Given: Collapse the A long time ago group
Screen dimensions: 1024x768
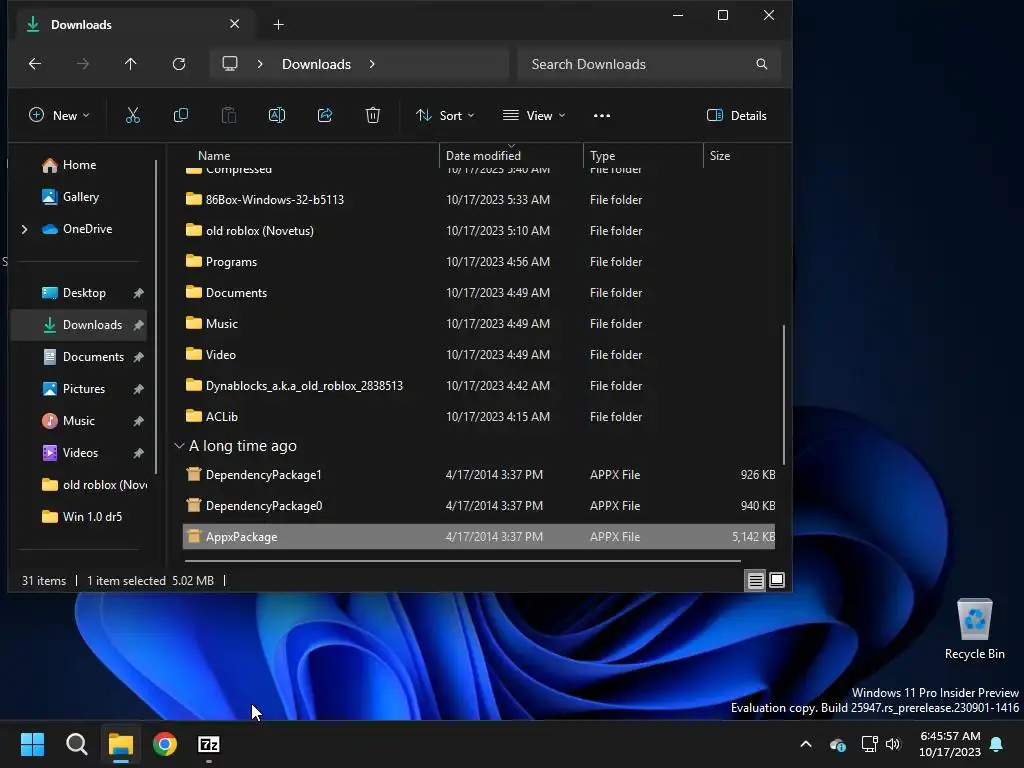Looking at the screenshot, I should [179, 446].
